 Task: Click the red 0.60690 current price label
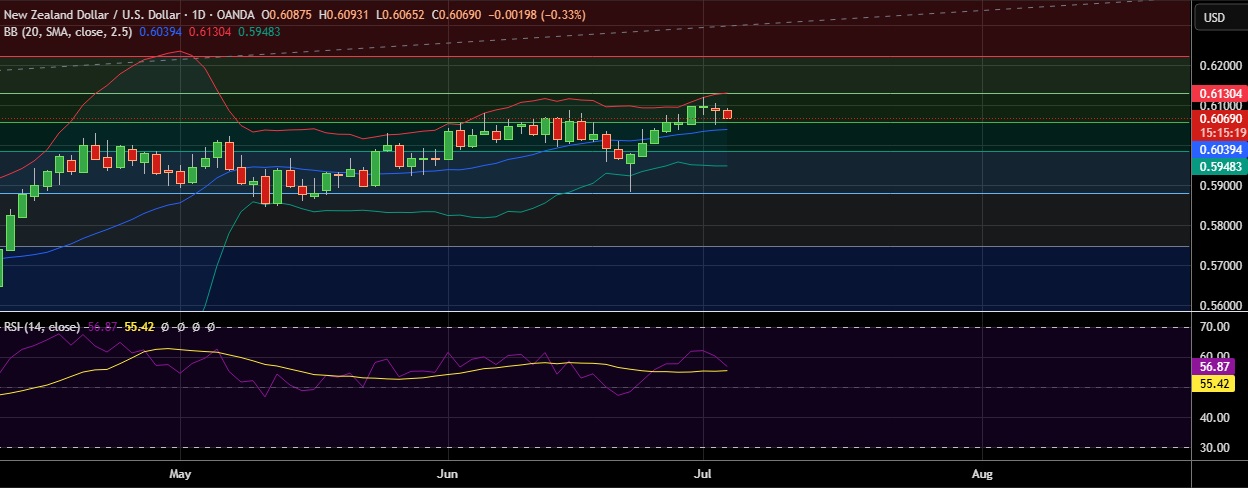(1220, 118)
